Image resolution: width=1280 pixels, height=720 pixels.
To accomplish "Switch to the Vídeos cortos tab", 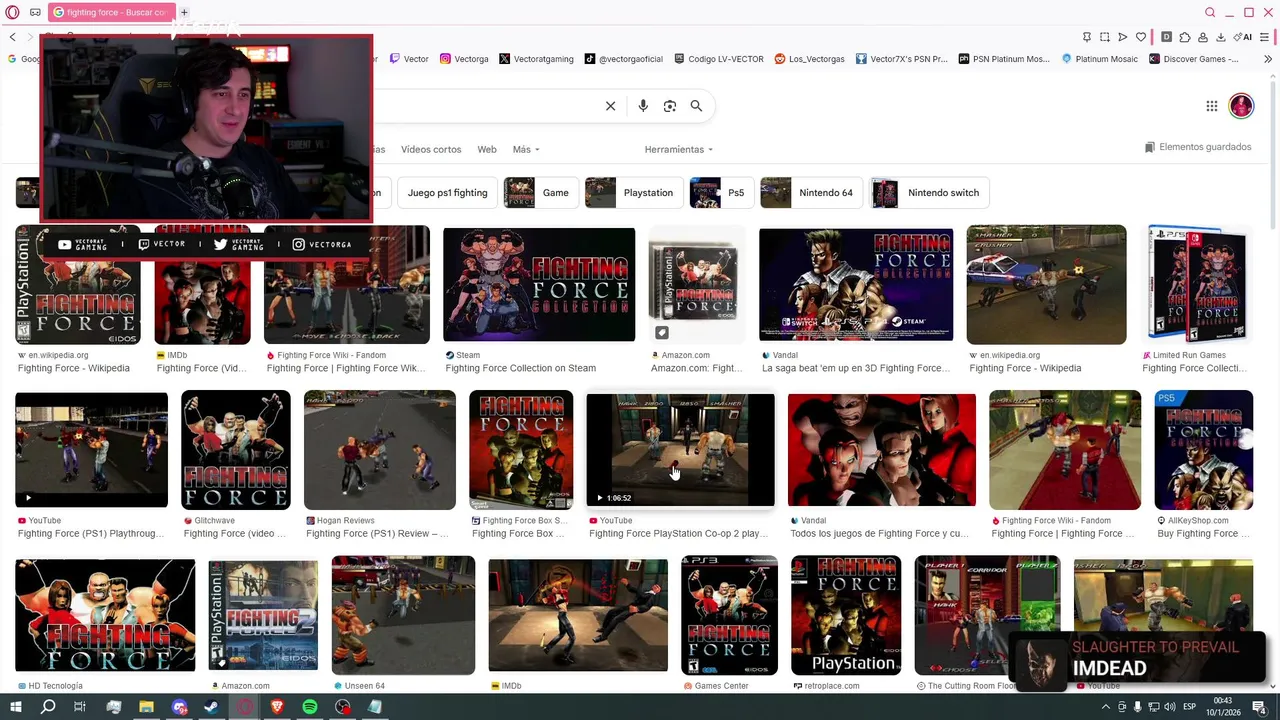I will [431, 150].
